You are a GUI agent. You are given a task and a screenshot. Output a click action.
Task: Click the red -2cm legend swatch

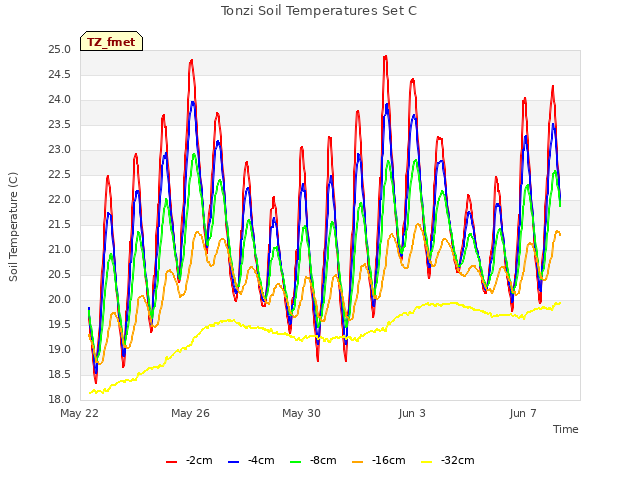point(171,462)
